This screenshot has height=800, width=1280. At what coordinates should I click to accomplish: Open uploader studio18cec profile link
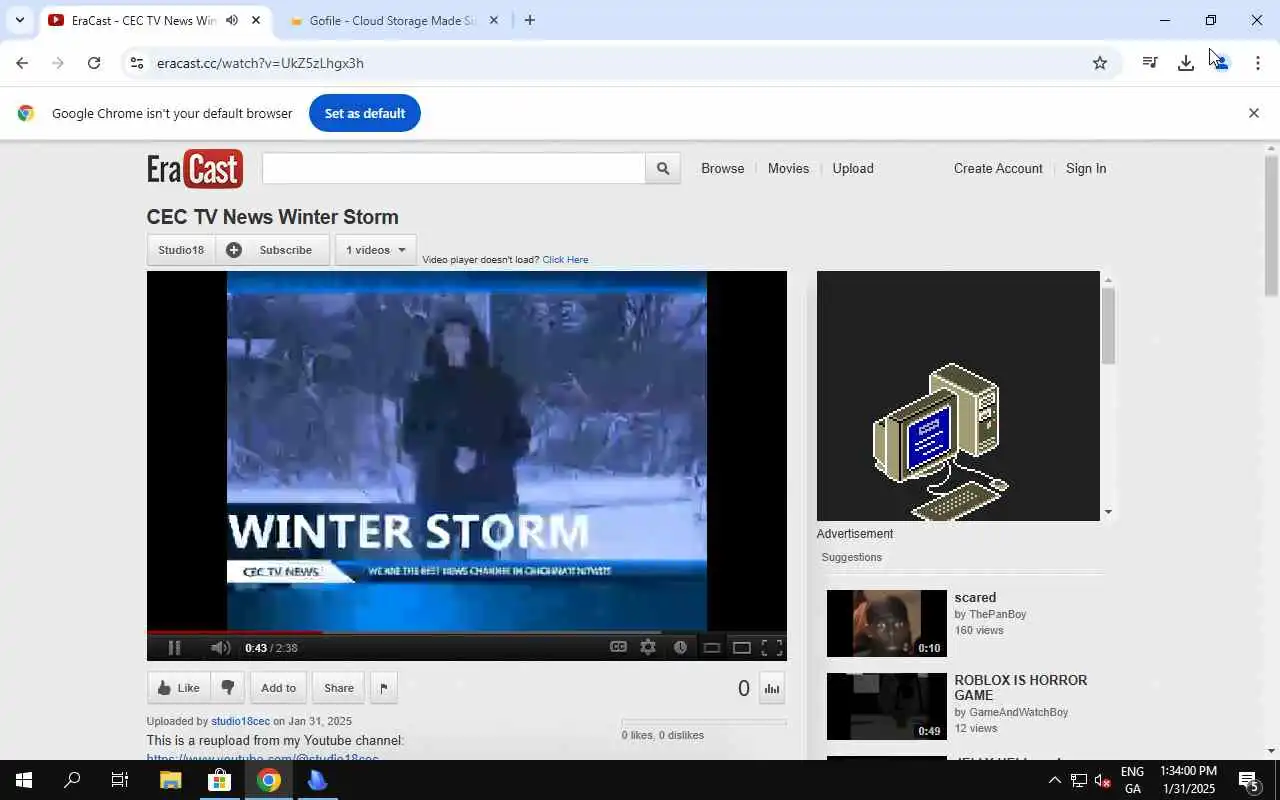(x=240, y=721)
